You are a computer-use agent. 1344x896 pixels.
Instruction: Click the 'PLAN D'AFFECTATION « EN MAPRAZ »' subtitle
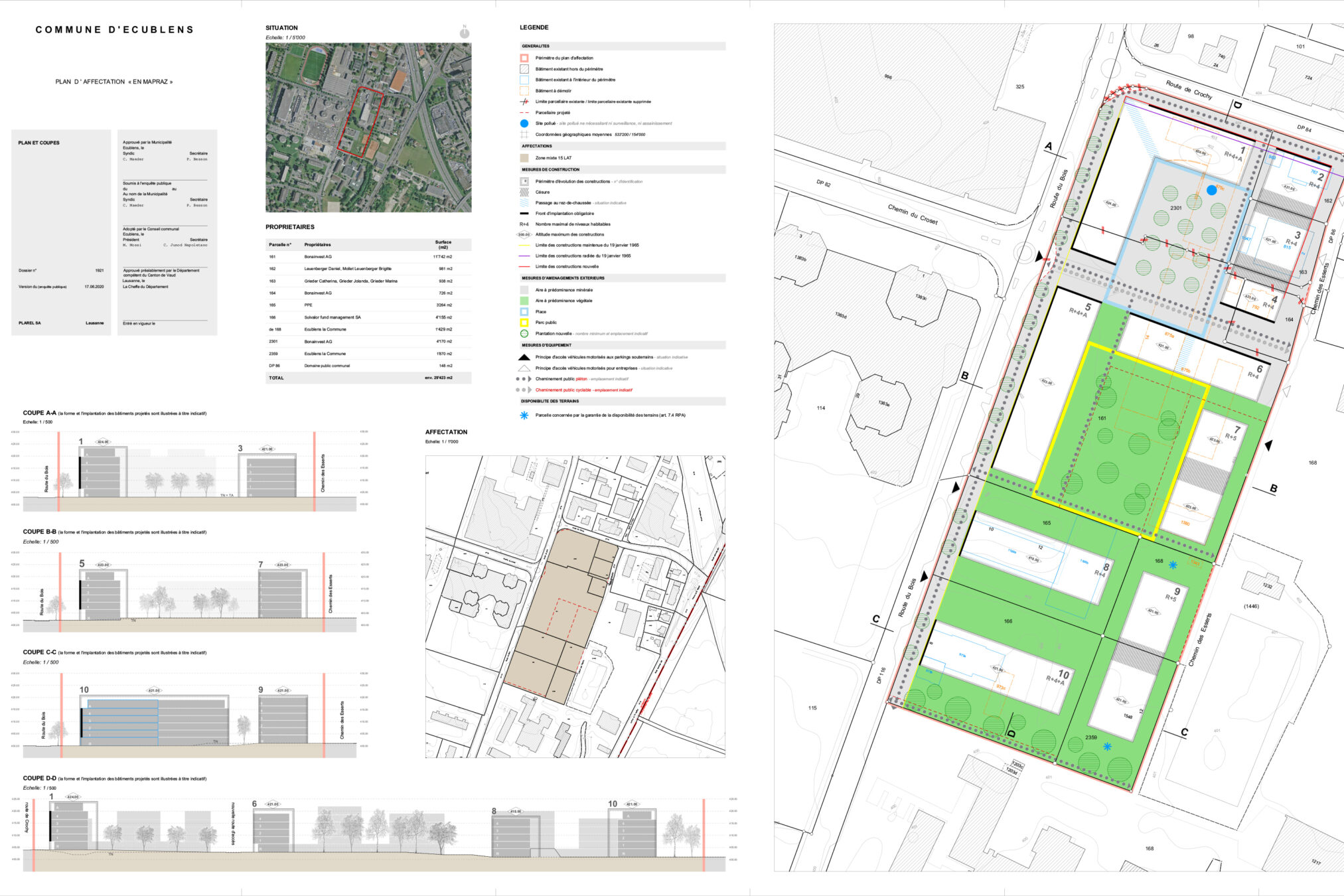click(x=114, y=82)
